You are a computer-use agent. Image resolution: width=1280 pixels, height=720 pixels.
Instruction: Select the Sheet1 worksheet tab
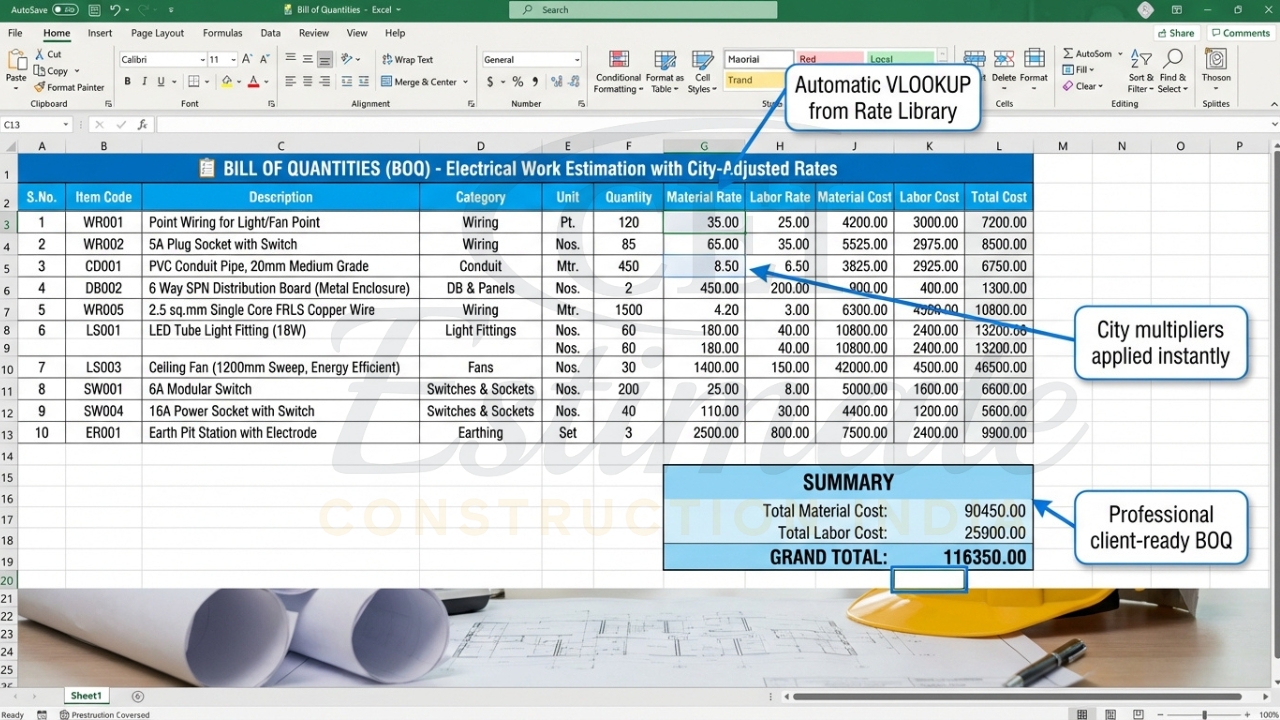pyautogui.click(x=85, y=695)
